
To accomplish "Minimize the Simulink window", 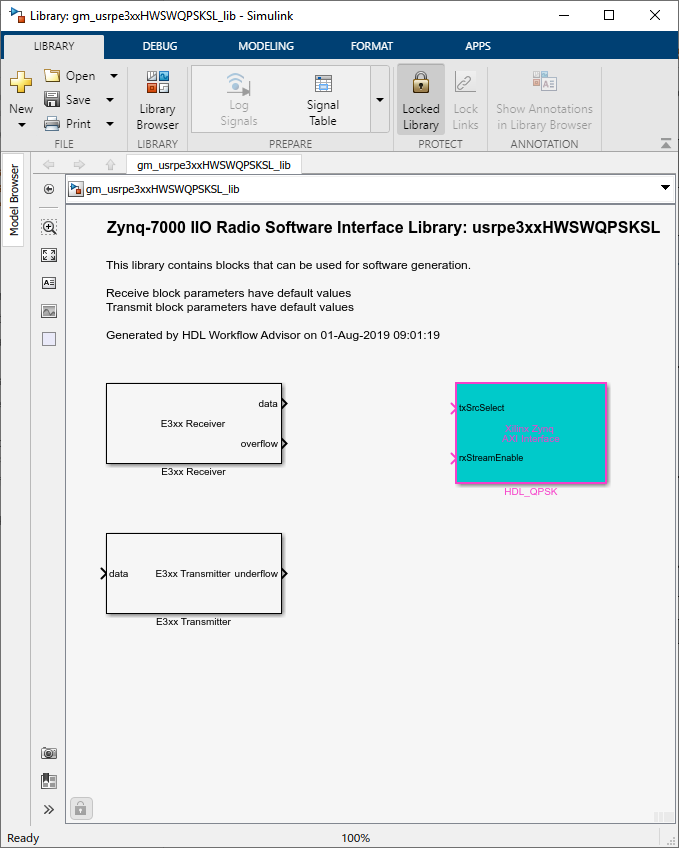I will [564, 15].
